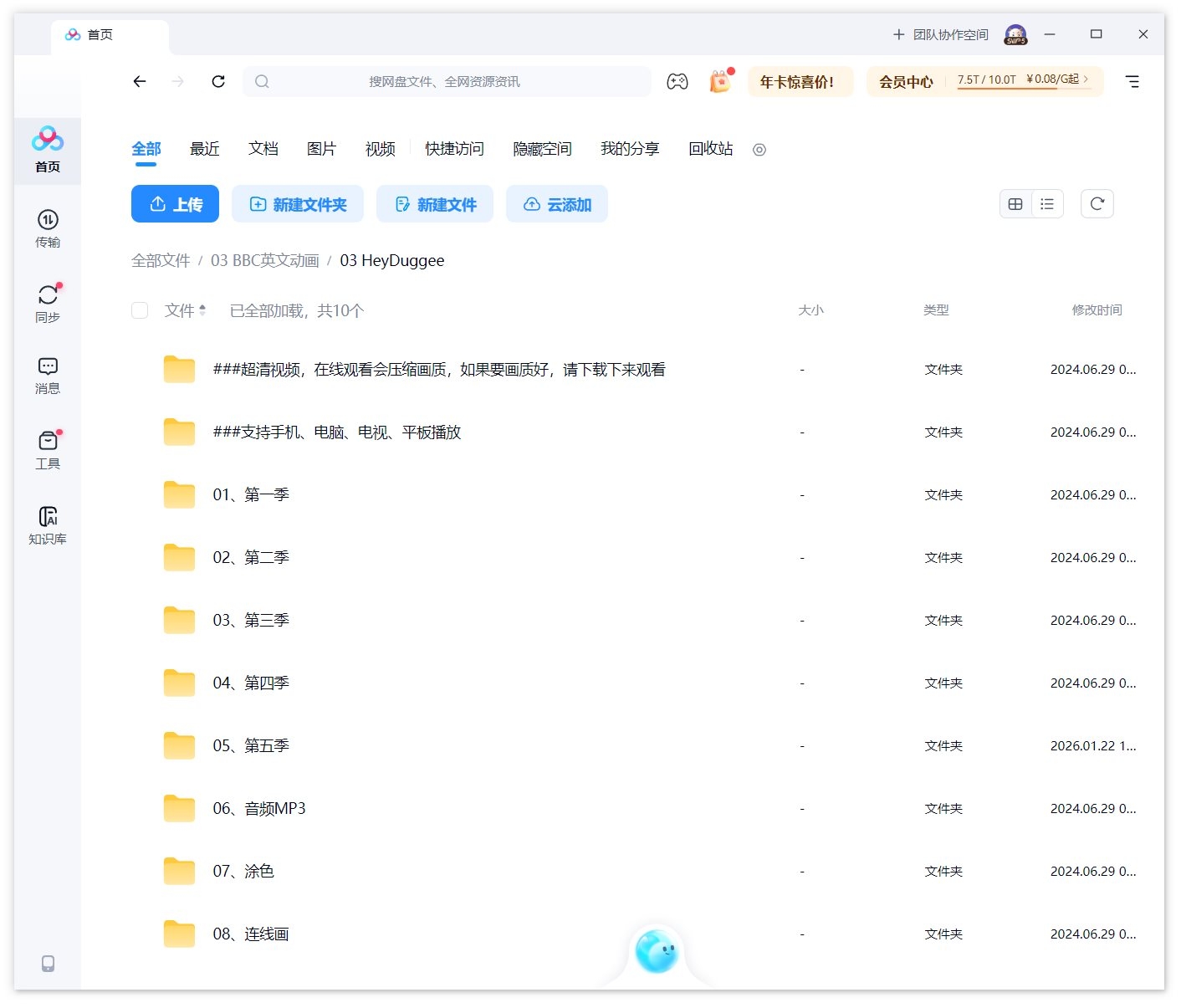Check the select-all files checkbox

[139, 310]
